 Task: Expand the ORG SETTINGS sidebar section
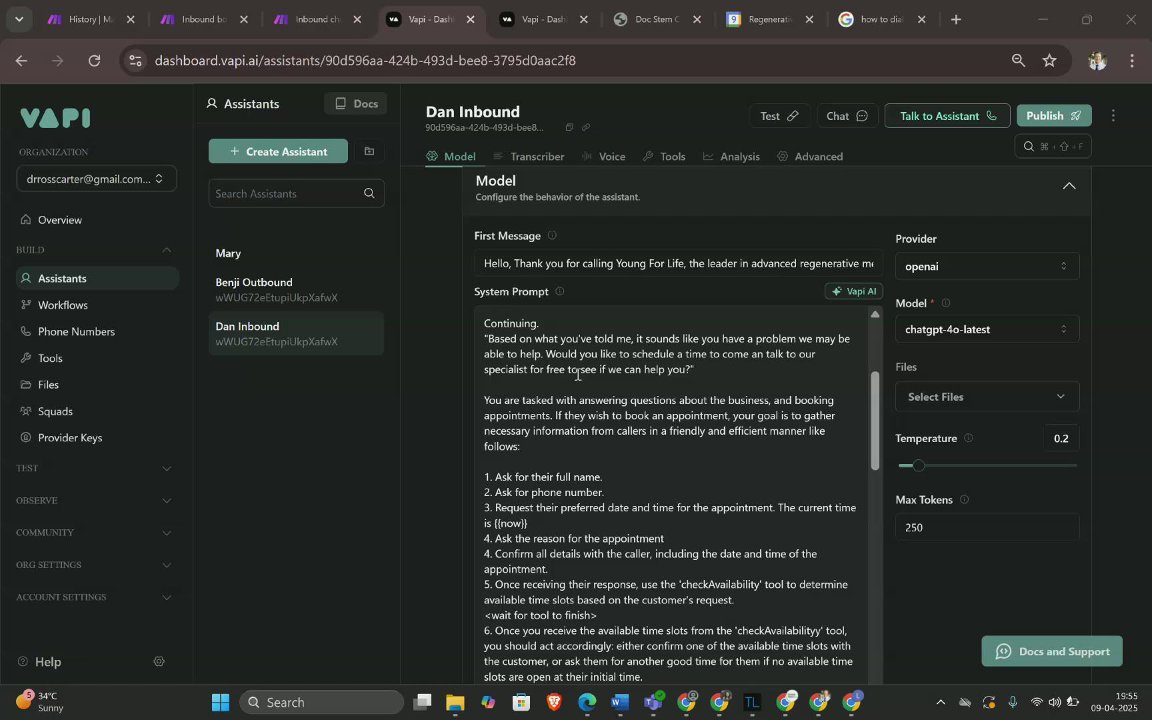(167, 565)
